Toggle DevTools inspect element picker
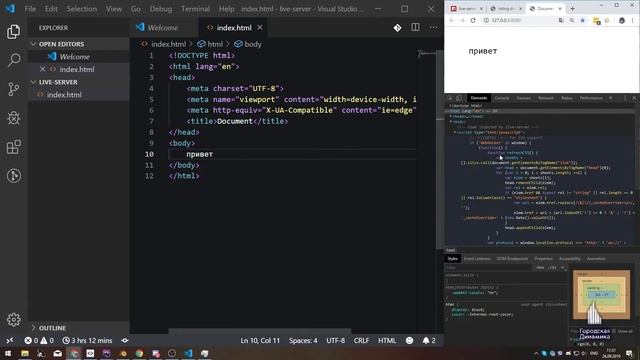Screen dimensions: 640x360 [450, 98]
